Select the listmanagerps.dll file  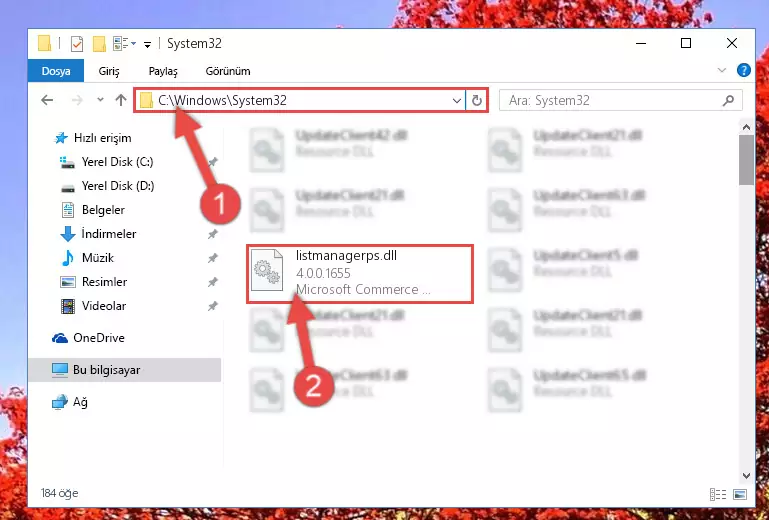pyautogui.click(x=360, y=274)
